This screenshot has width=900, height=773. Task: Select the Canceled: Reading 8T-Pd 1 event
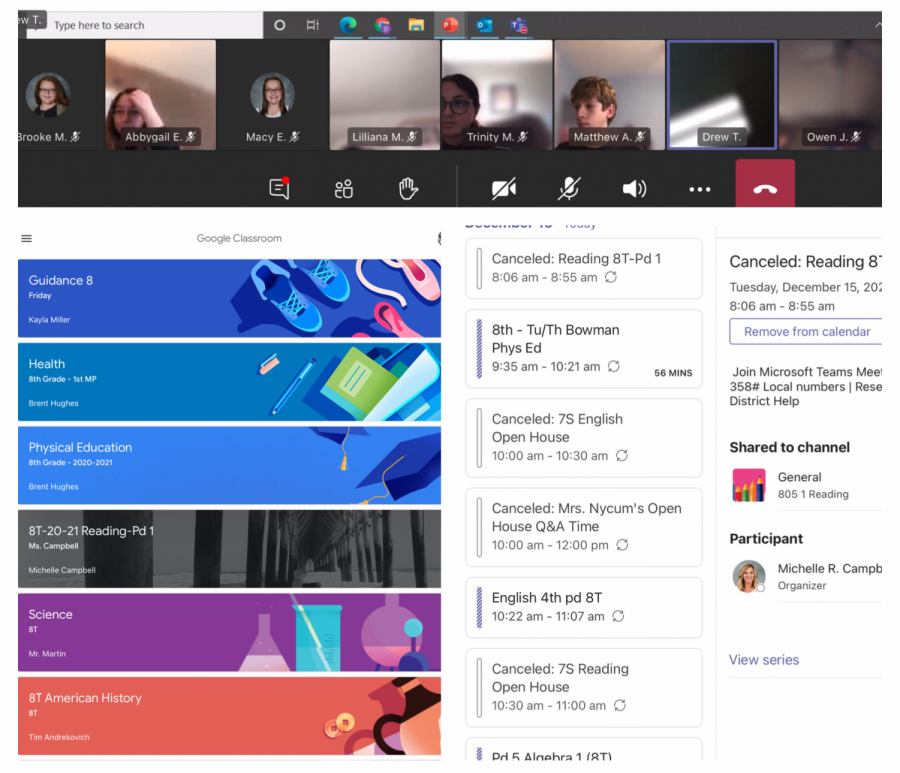[584, 269]
